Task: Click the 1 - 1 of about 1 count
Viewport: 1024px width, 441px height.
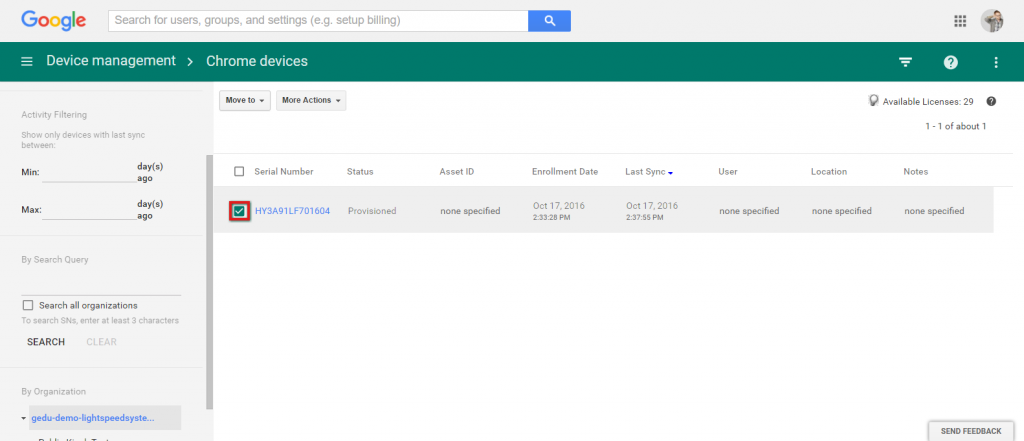Action: (x=955, y=126)
